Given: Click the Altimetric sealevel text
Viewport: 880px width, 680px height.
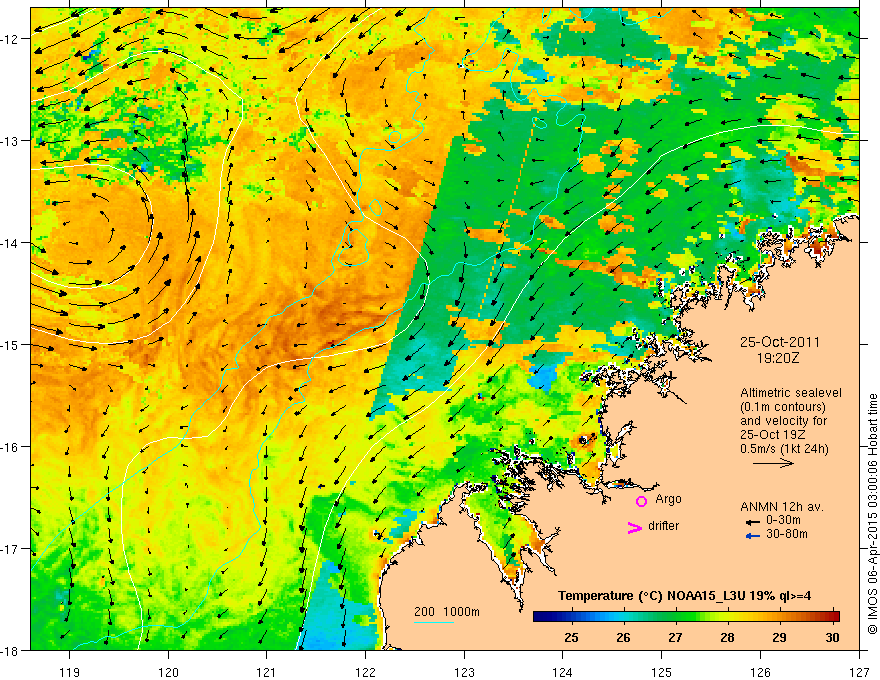Looking at the screenshot, I should click(x=791, y=393).
